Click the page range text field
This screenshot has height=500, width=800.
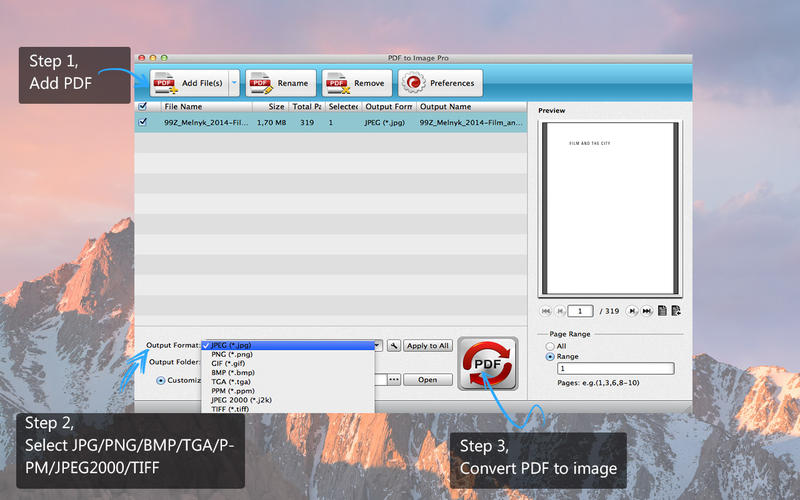pyautogui.click(x=616, y=368)
